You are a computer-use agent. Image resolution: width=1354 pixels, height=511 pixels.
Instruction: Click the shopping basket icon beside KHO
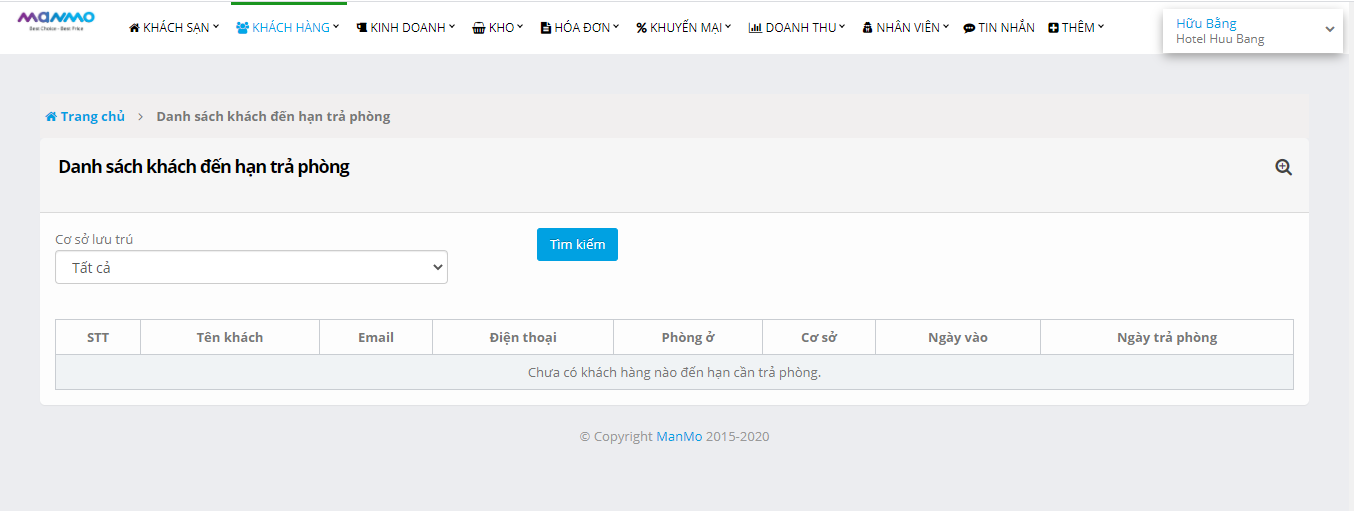[479, 28]
